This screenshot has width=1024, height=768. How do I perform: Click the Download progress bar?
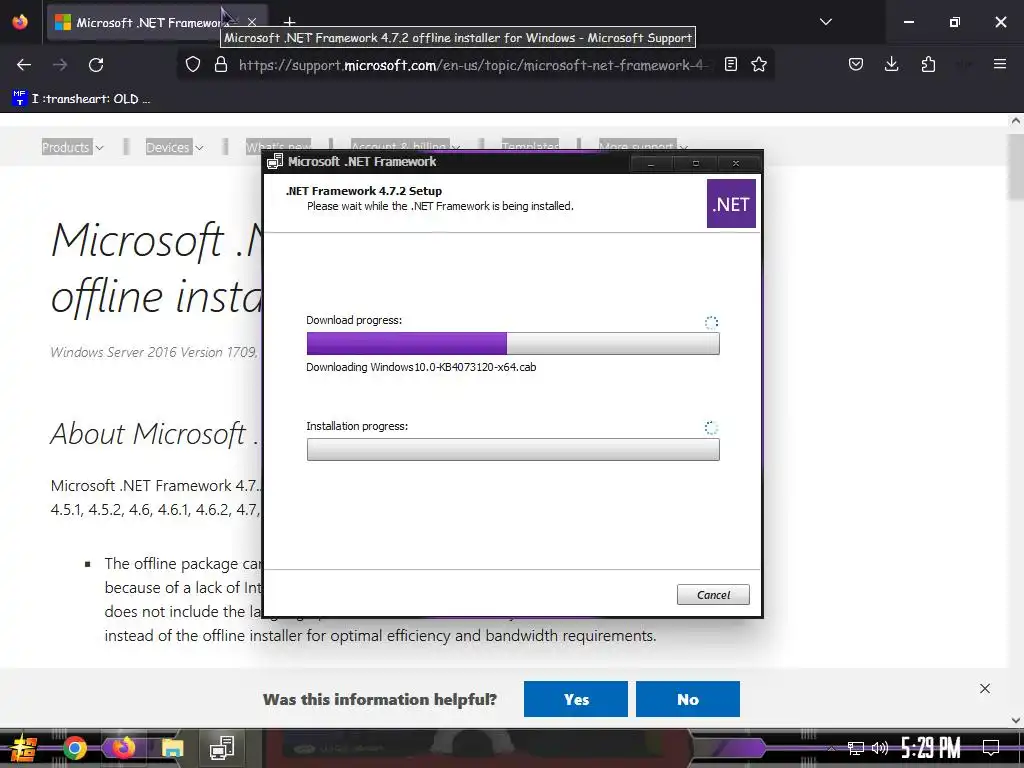[x=513, y=344]
